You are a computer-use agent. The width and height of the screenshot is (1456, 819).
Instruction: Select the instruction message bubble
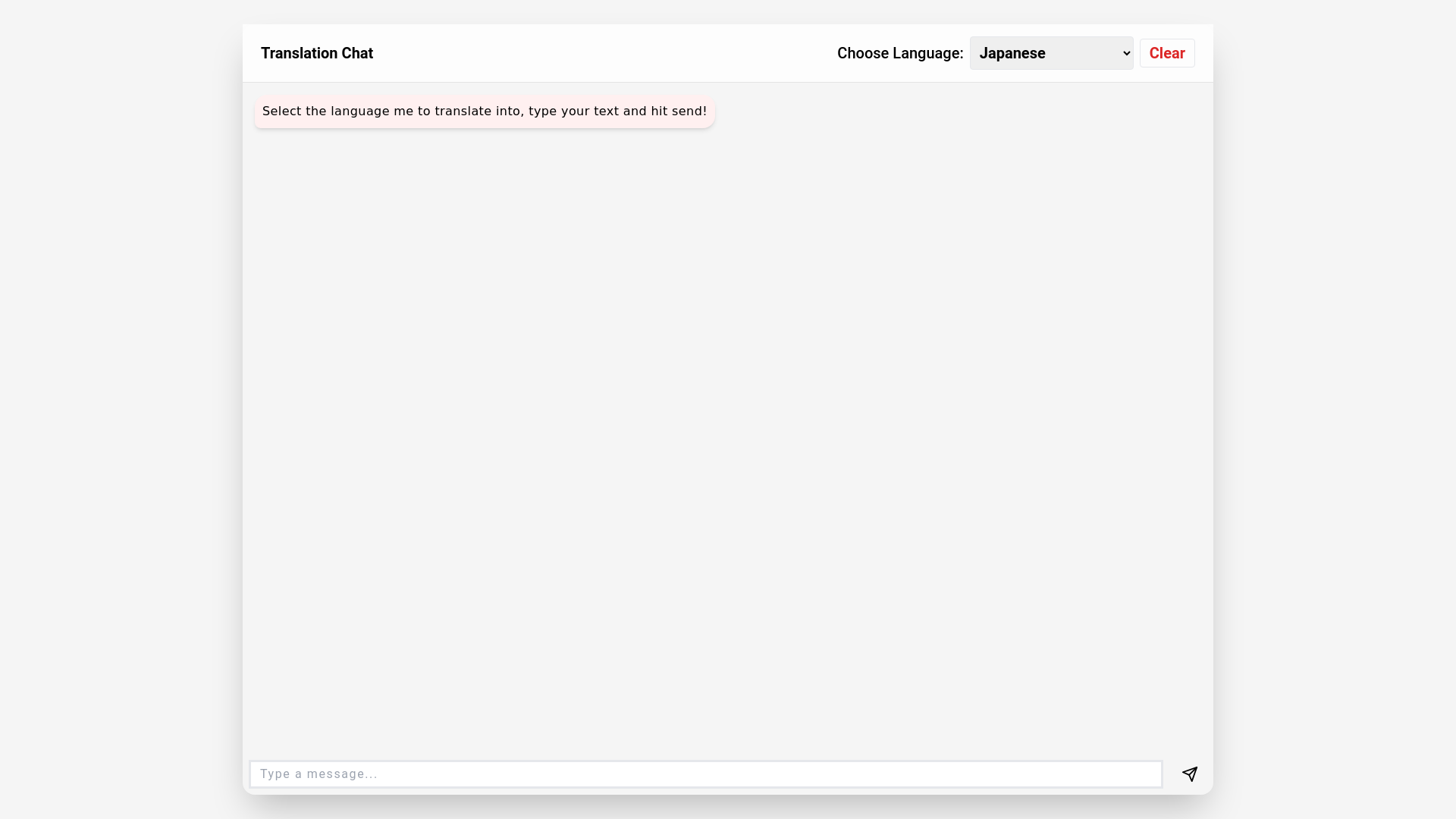485,111
